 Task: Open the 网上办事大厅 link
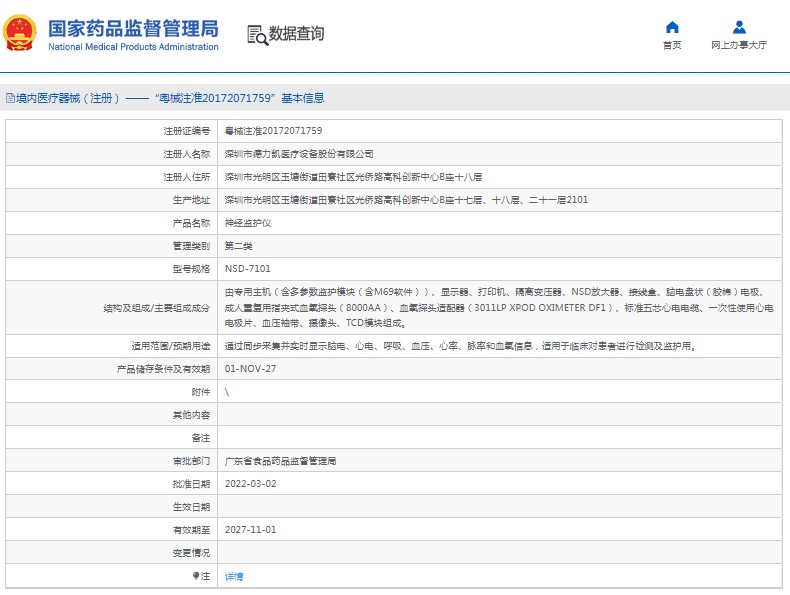[739, 45]
